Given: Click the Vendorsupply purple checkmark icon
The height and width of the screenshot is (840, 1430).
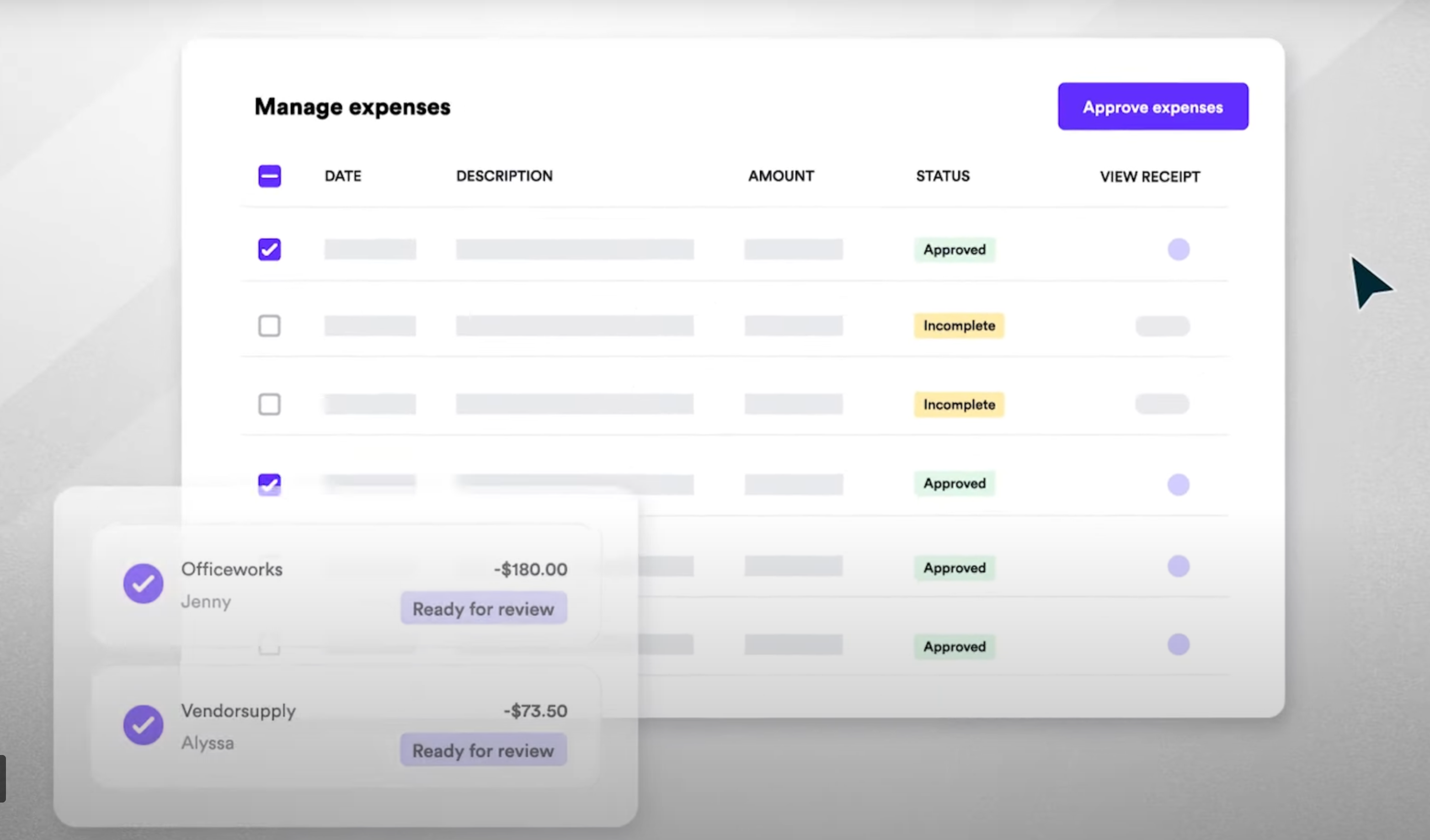Looking at the screenshot, I should (x=143, y=724).
